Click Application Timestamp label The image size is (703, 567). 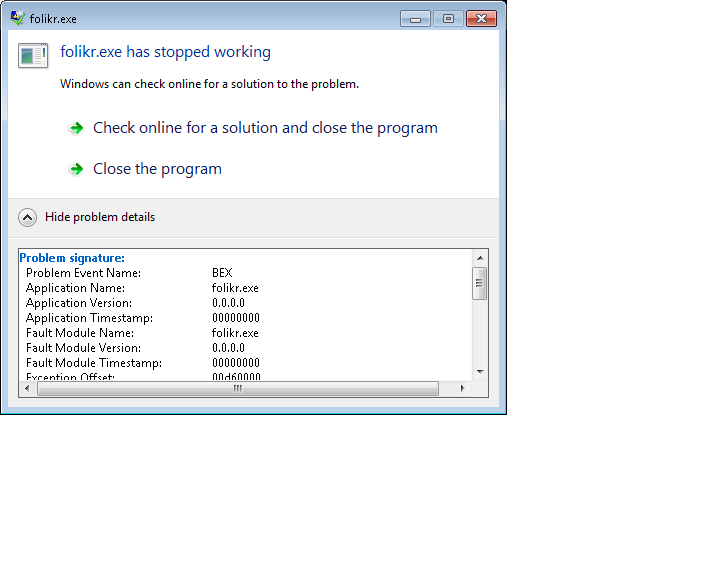[89, 318]
